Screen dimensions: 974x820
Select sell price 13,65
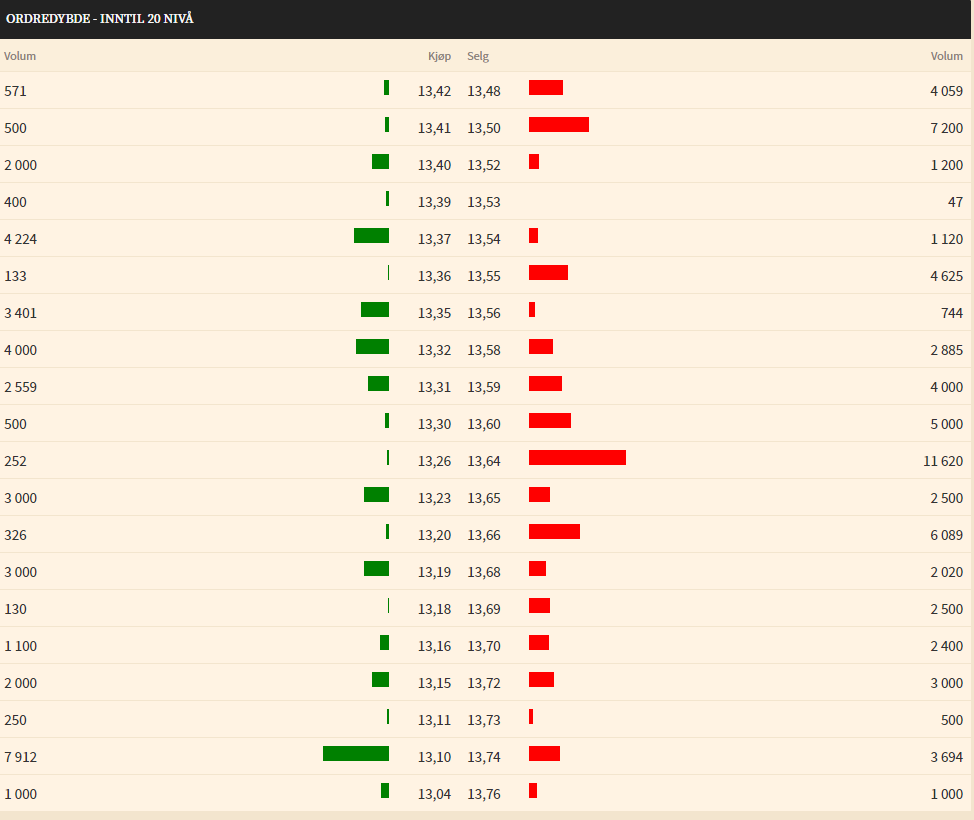click(x=484, y=498)
